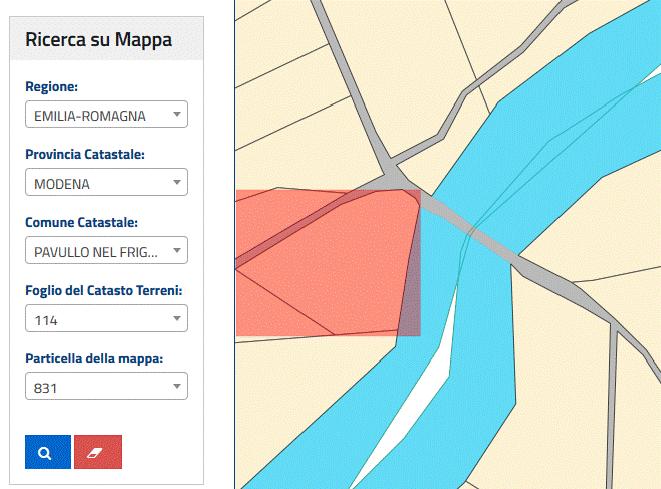Screen dimensions: 661x489
Task: Click the red eraser clear button
Action: coord(97,452)
